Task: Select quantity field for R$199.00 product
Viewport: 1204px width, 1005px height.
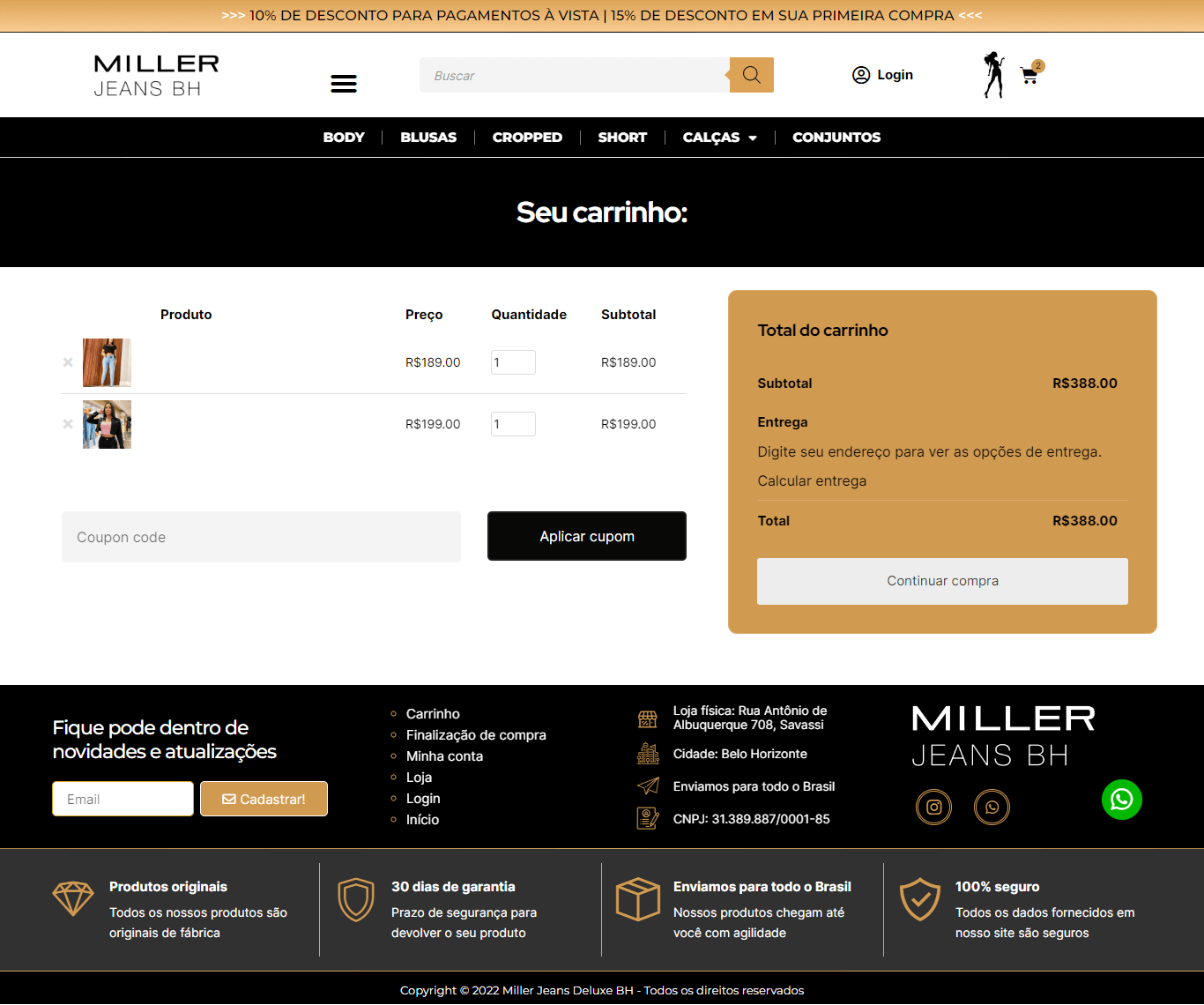Action: (x=513, y=424)
